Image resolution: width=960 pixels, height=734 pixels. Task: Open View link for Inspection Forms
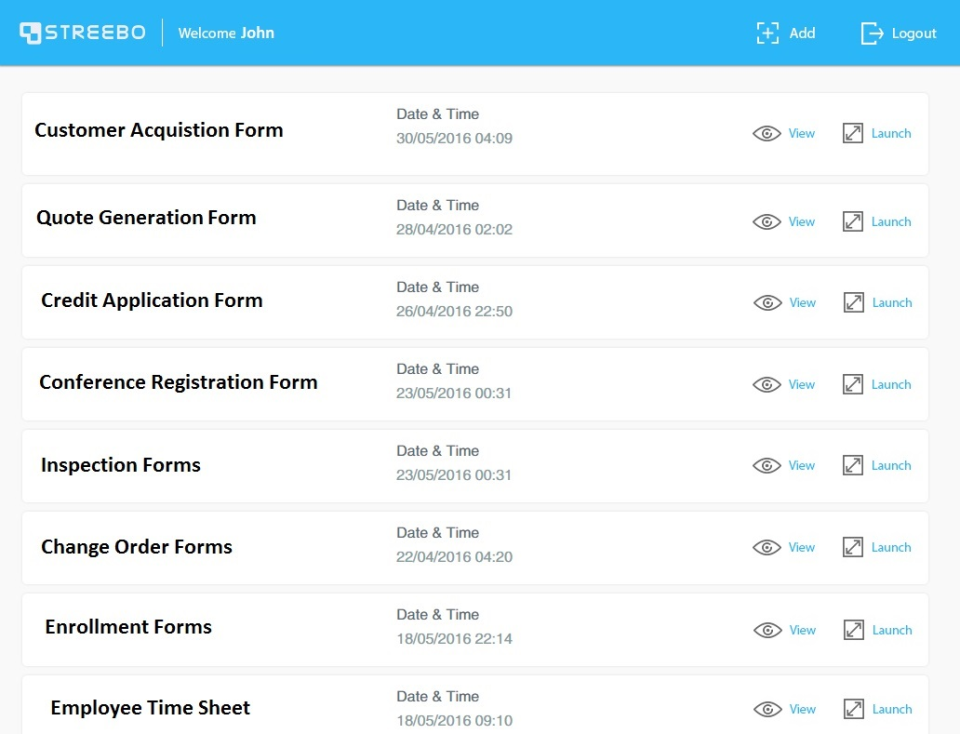tap(801, 465)
